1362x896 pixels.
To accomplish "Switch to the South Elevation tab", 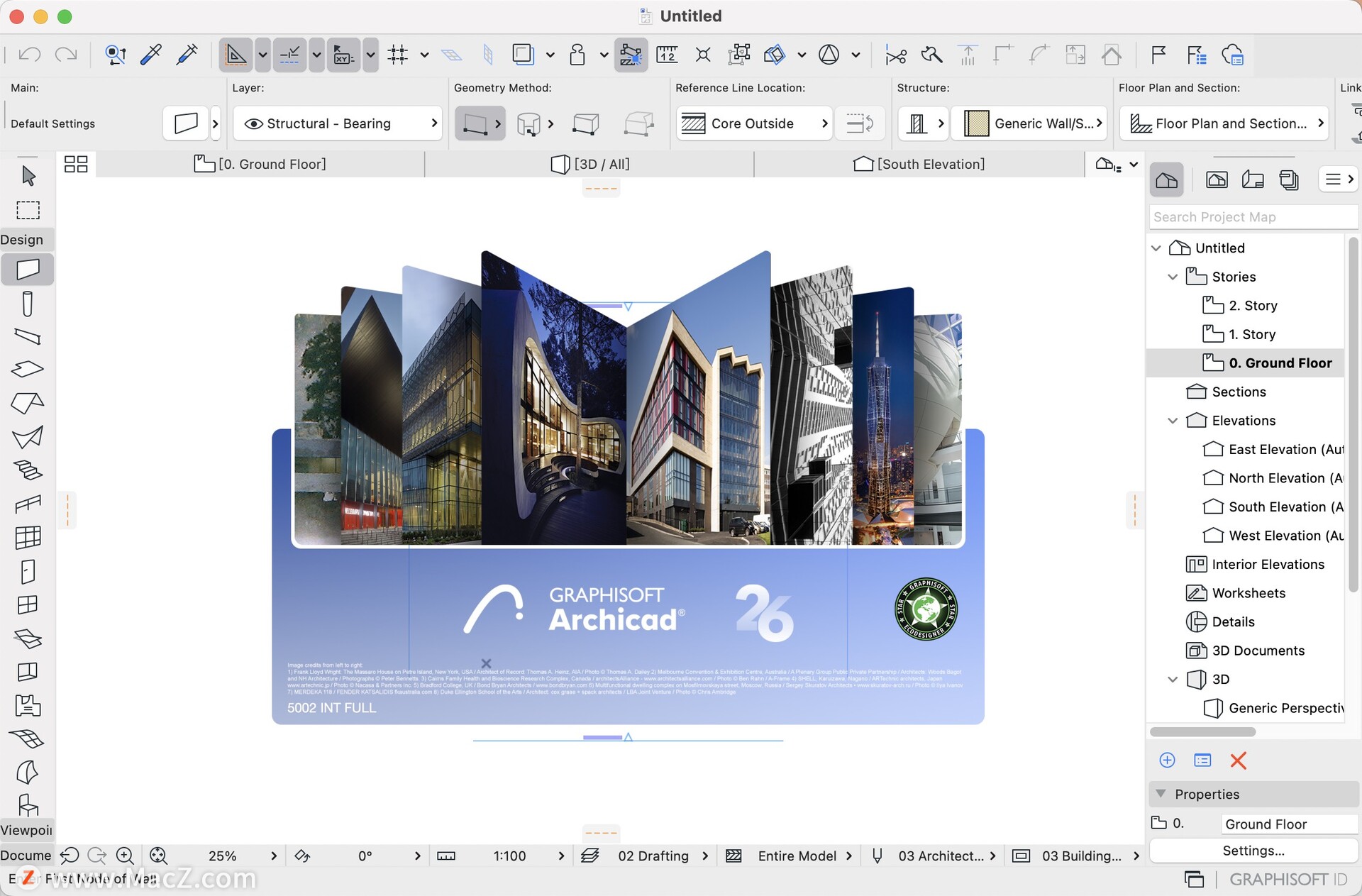I will (919, 164).
